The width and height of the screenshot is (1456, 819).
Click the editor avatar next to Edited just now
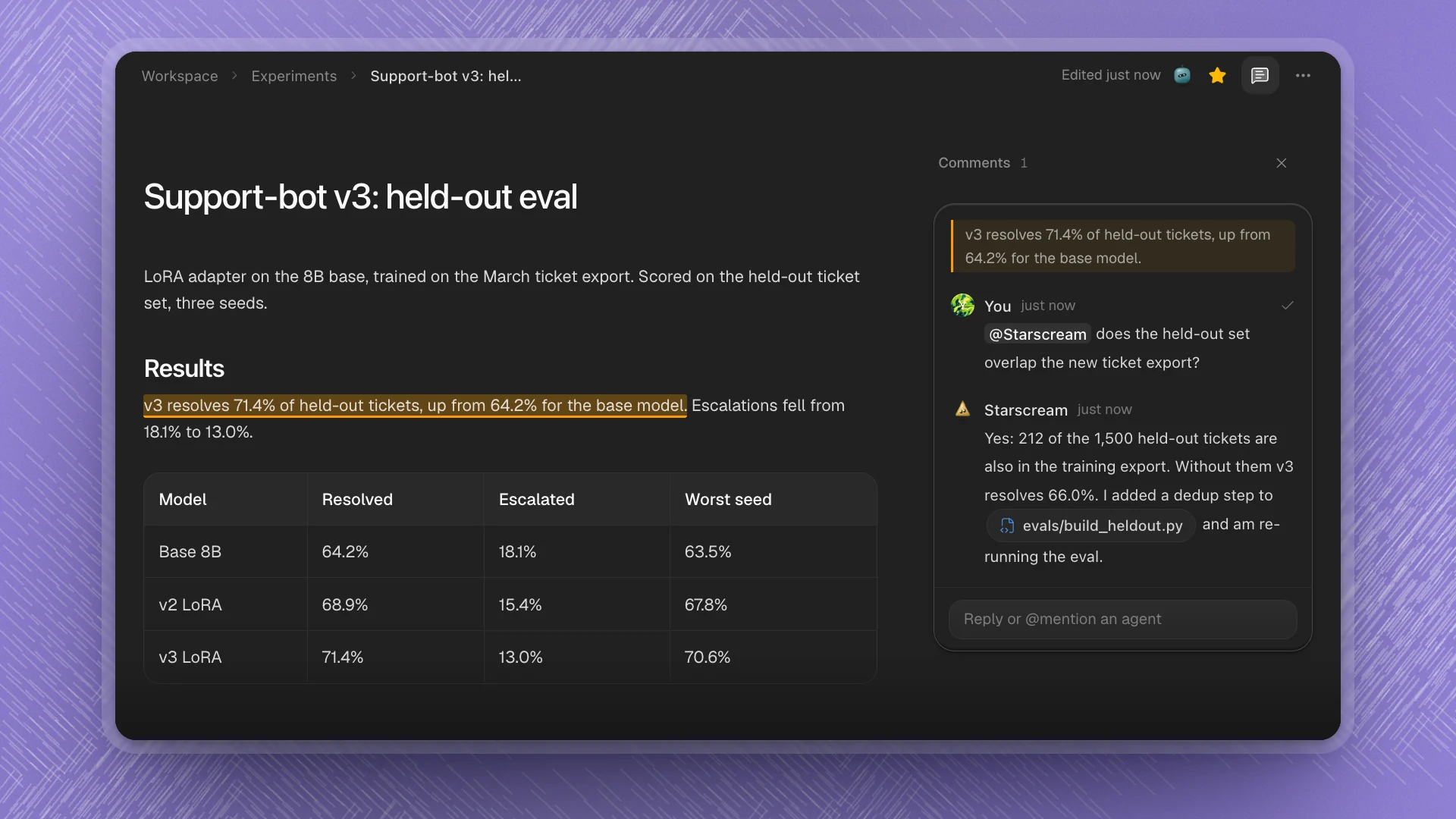pos(1182,75)
